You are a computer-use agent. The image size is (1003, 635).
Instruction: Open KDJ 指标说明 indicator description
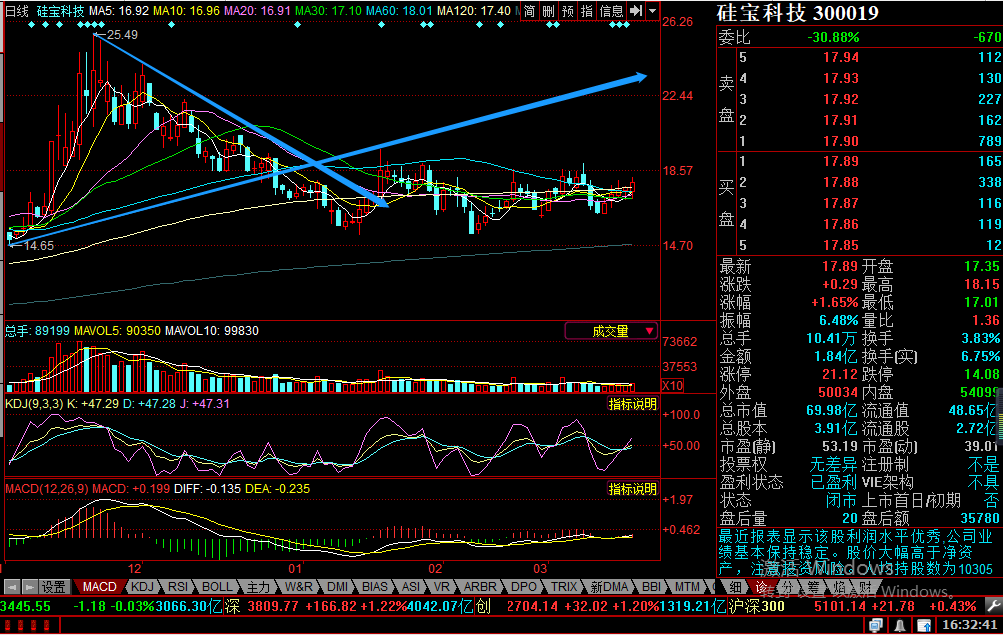point(633,404)
